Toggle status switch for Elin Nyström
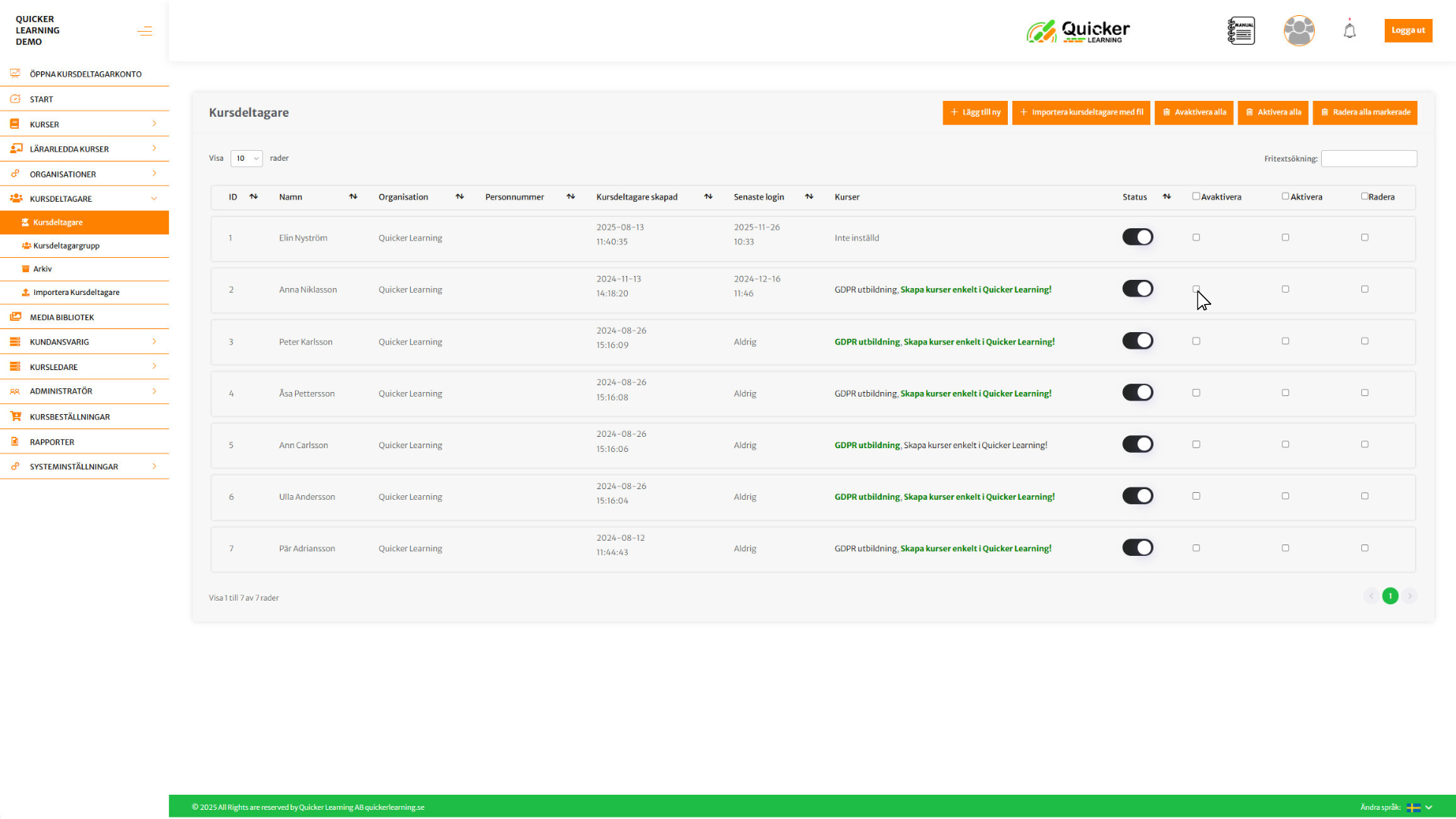Viewport: 1456px width, 819px height. [1137, 237]
